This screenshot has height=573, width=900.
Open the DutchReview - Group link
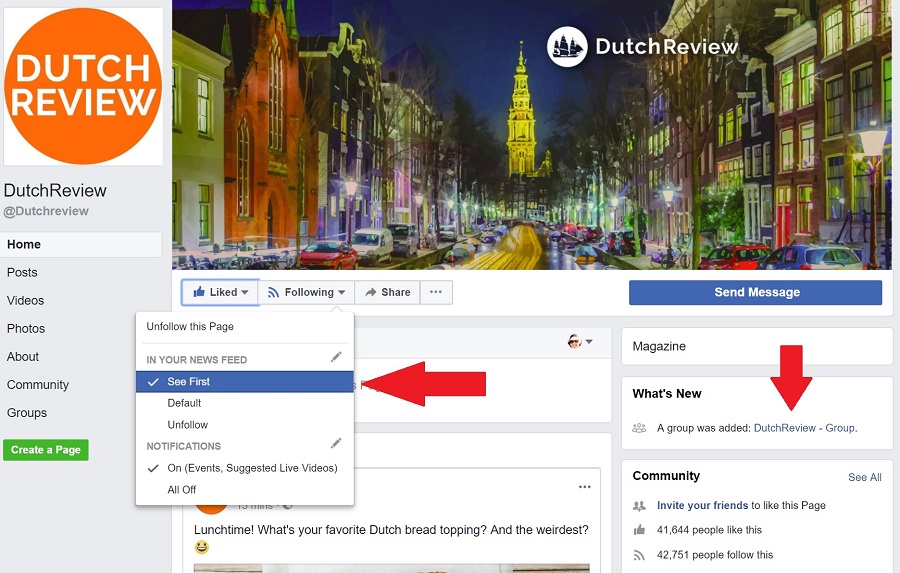coord(805,428)
